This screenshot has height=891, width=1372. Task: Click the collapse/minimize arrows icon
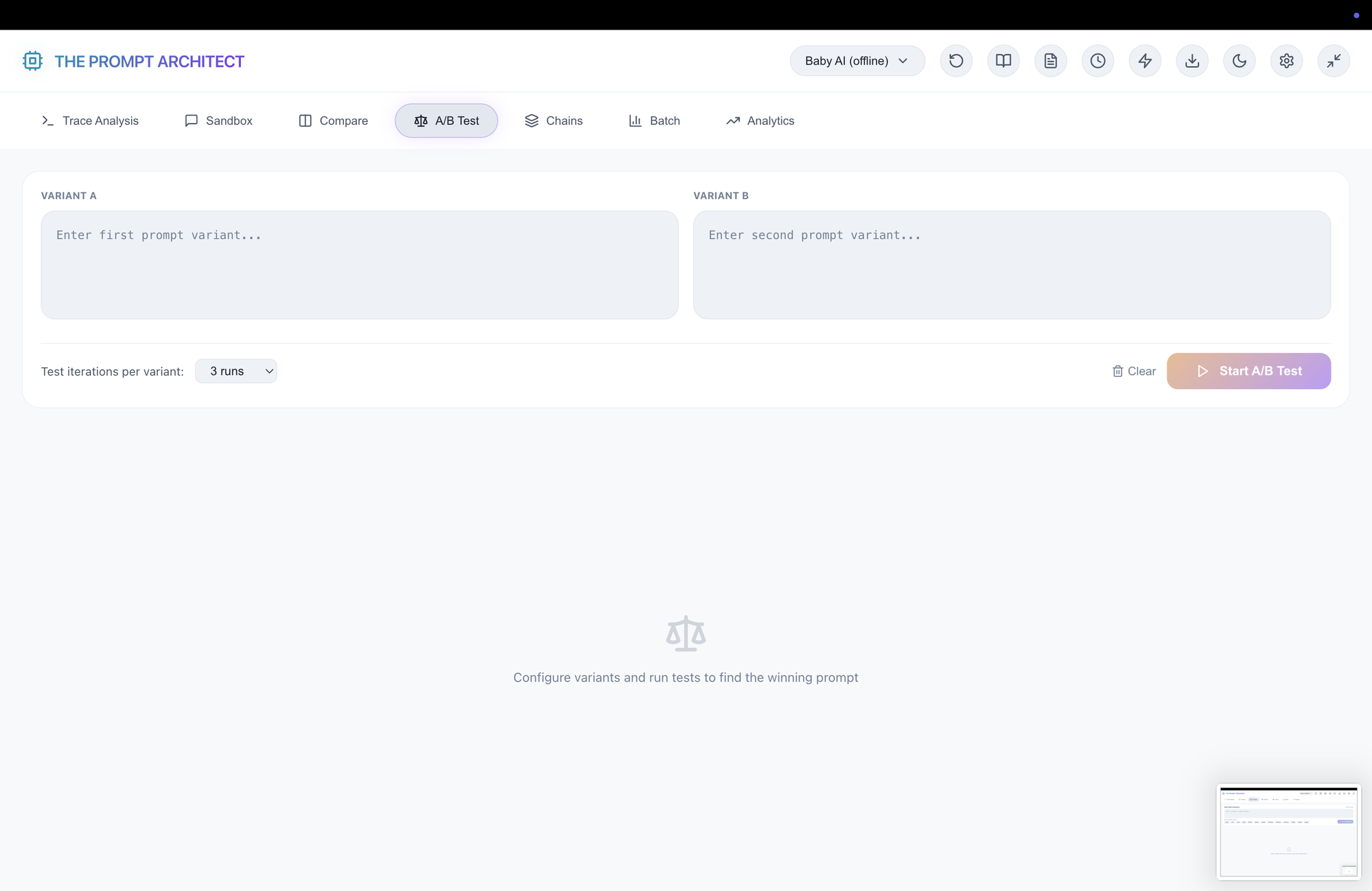[1334, 61]
